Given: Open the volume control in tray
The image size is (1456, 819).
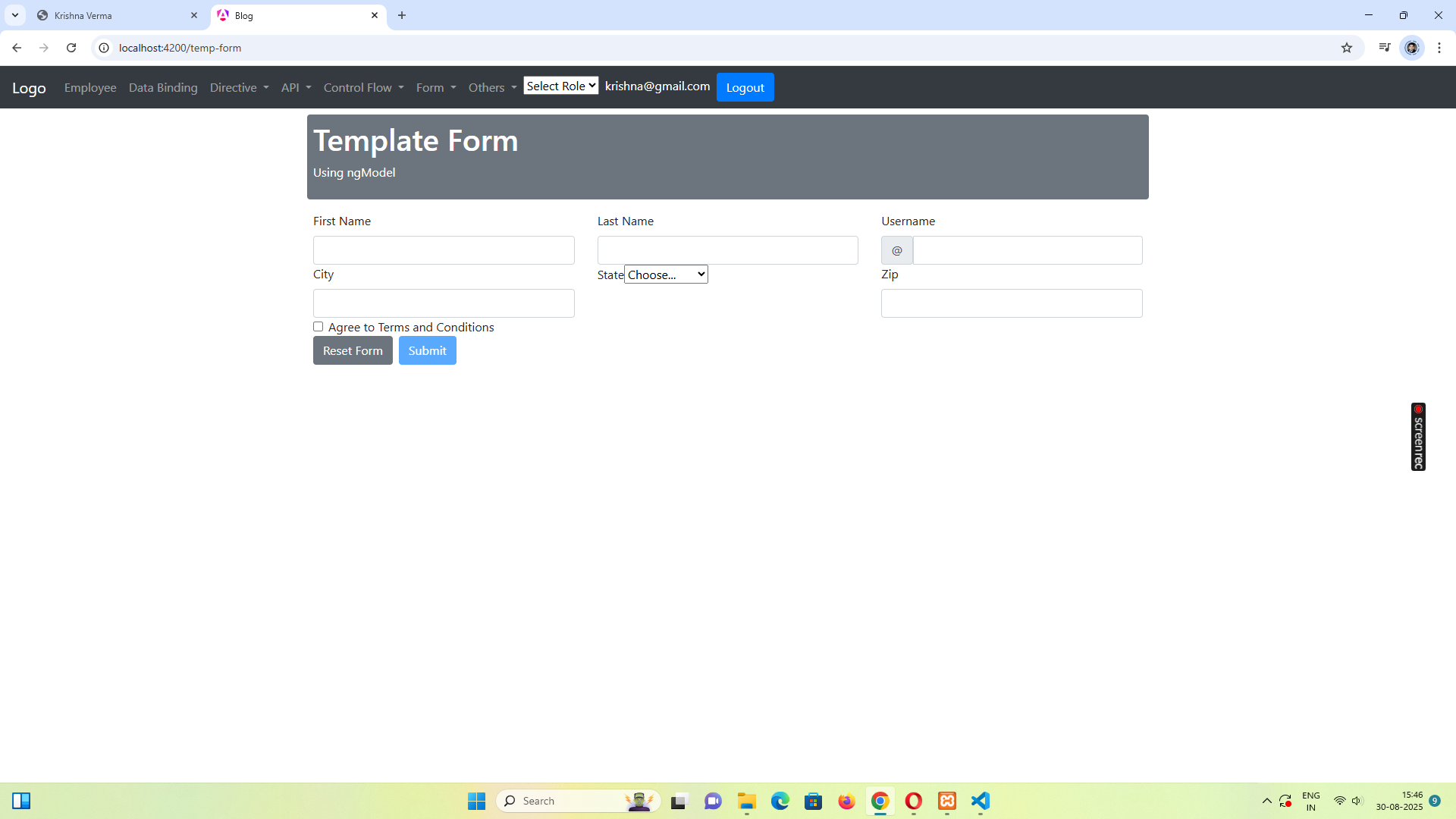Looking at the screenshot, I should 1357,801.
